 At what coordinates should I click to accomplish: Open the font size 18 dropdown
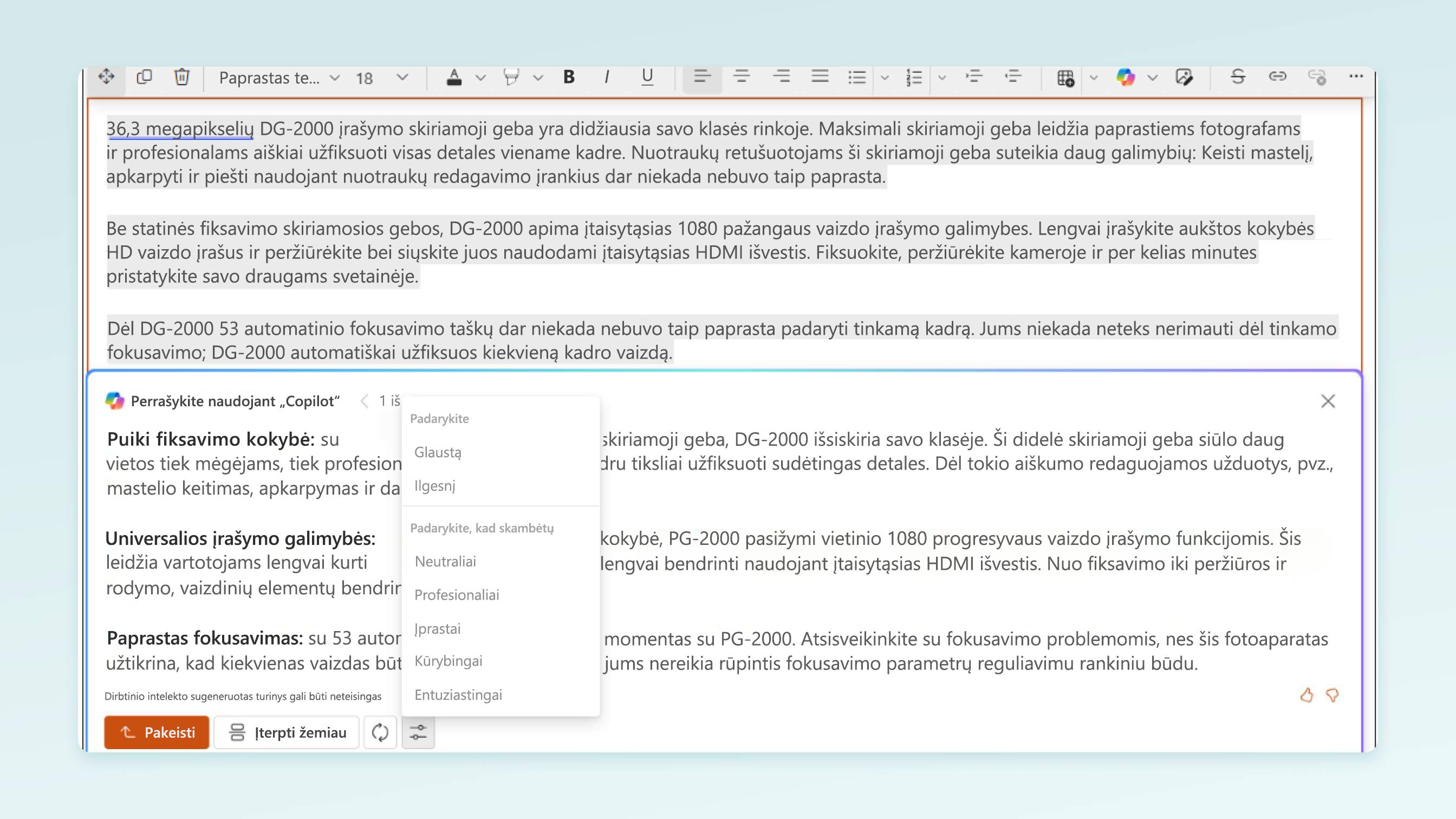(381, 77)
